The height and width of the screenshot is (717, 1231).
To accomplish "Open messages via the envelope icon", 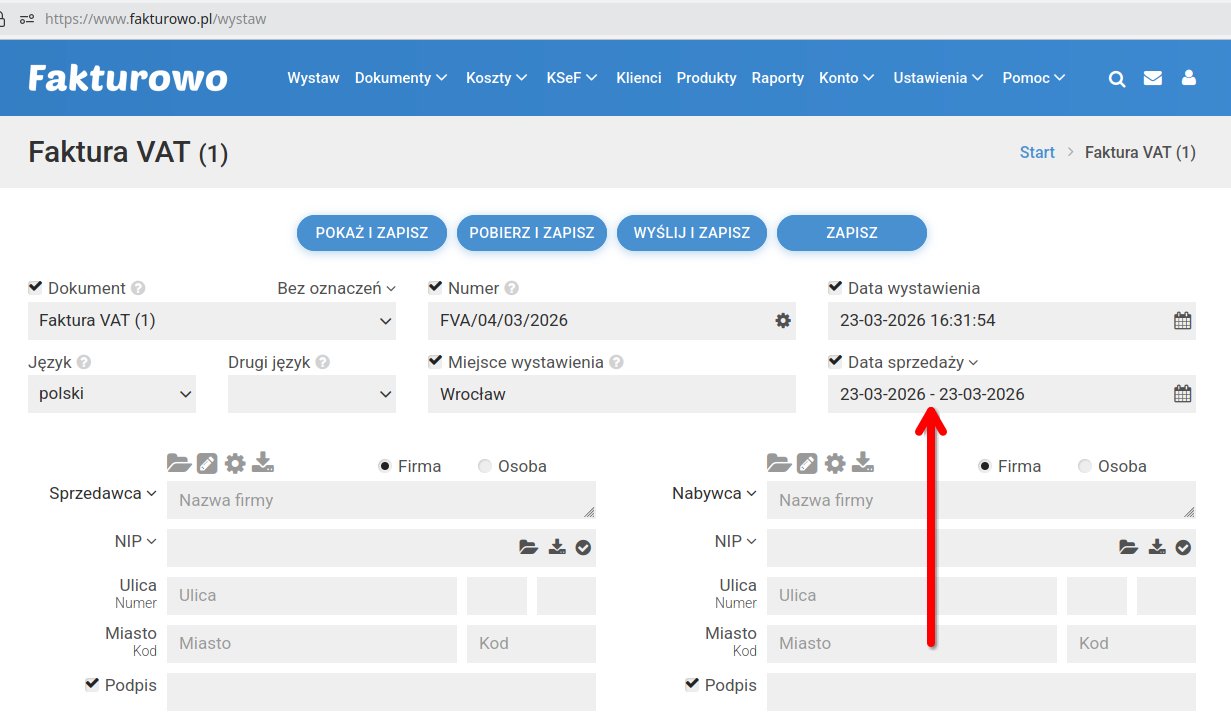I will [1153, 78].
